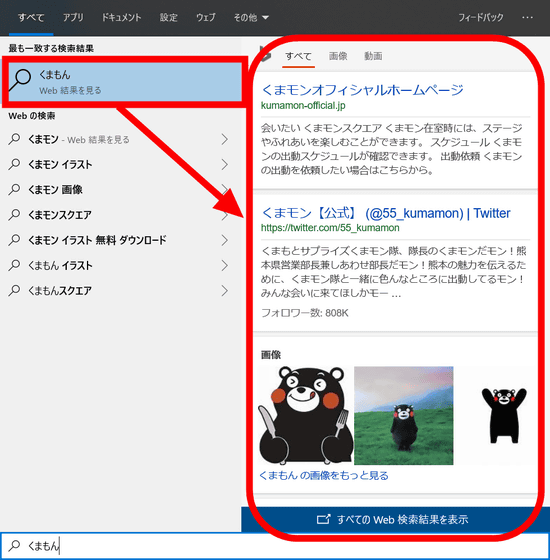Open the くまもん best match result

(x=125, y=82)
